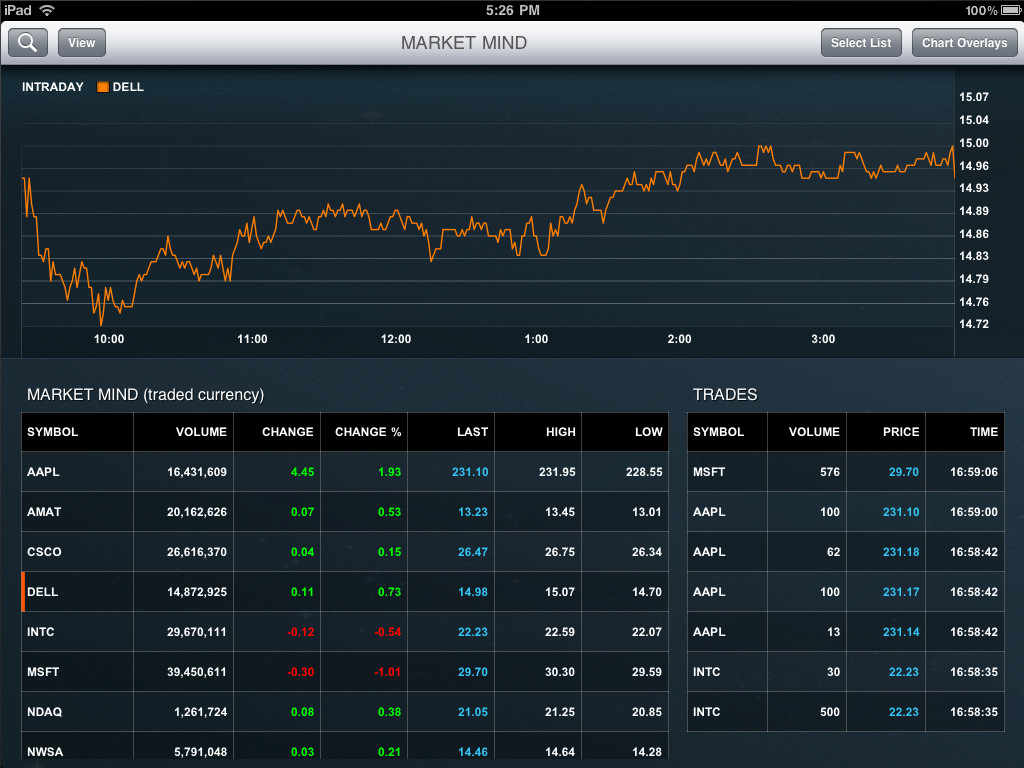Tap the highlighted DELL row

(x=344, y=592)
